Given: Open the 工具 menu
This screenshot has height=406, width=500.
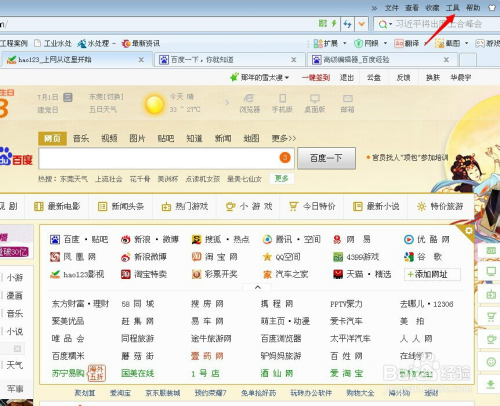Looking at the screenshot, I should pyautogui.click(x=452, y=8).
